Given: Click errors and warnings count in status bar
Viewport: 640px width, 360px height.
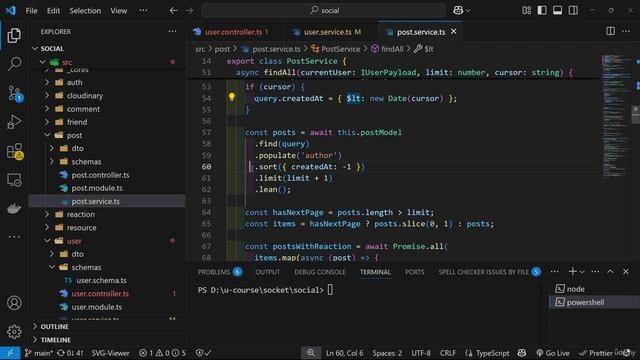Looking at the screenshot, I should tap(162, 353).
